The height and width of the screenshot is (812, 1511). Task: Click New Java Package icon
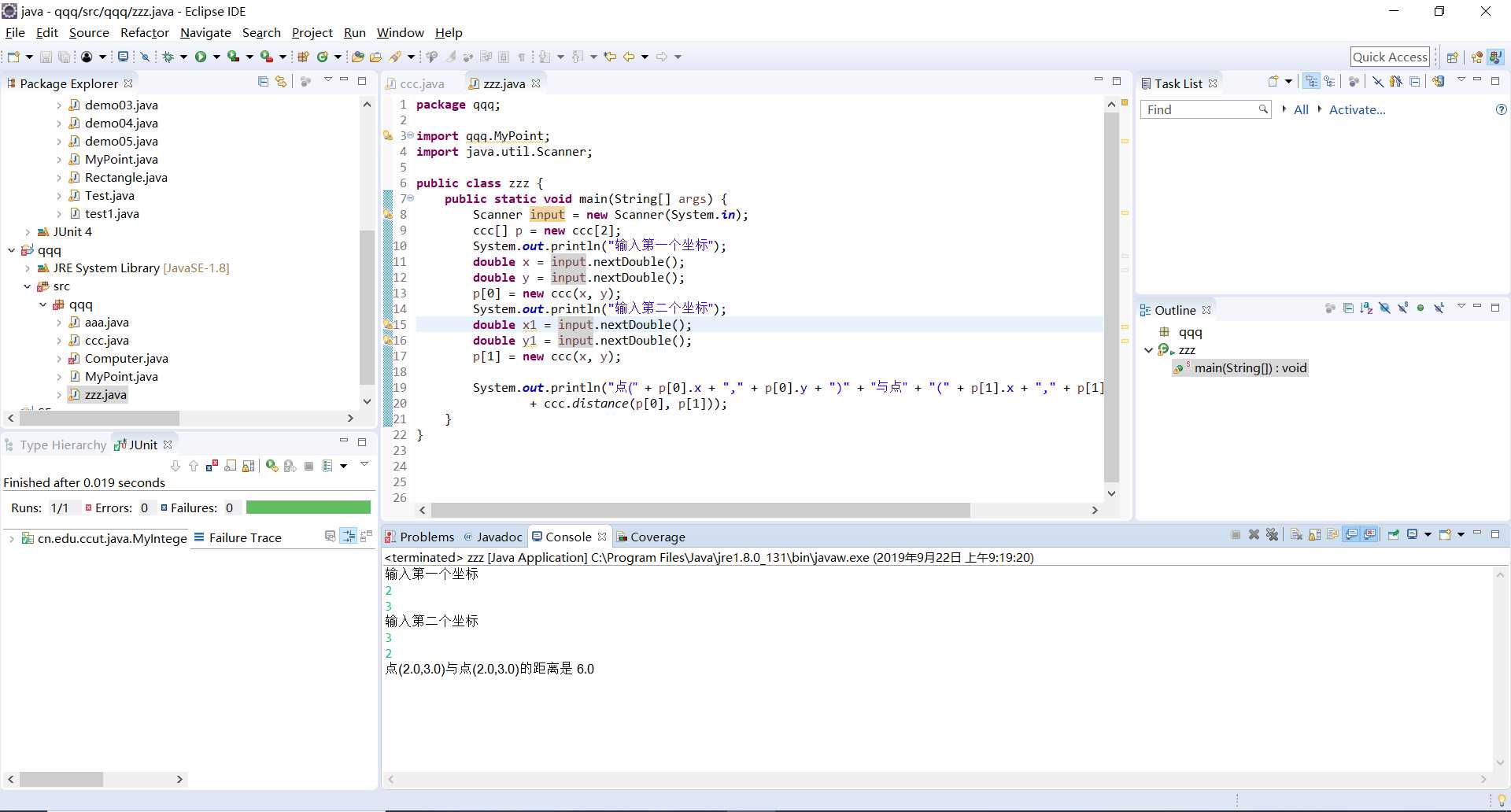(303, 57)
